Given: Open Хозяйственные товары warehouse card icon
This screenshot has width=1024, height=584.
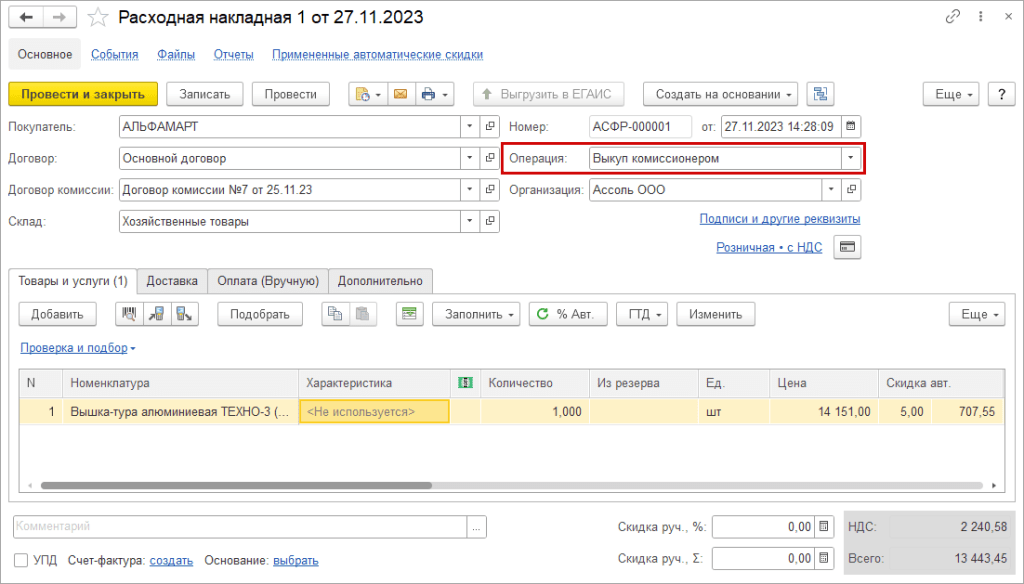Looking at the screenshot, I should tap(490, 221).
